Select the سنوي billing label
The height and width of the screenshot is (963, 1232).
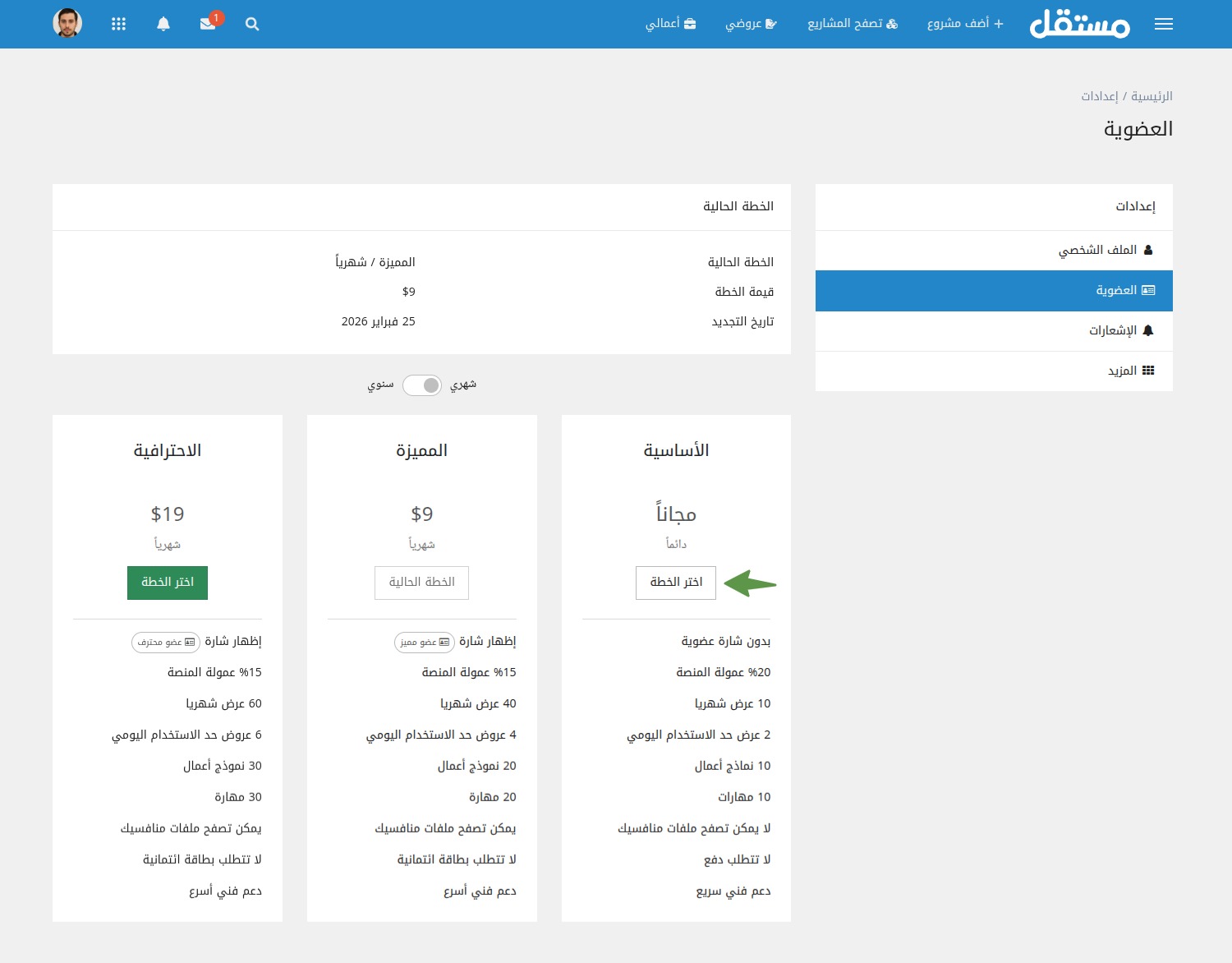coord(380,385)
